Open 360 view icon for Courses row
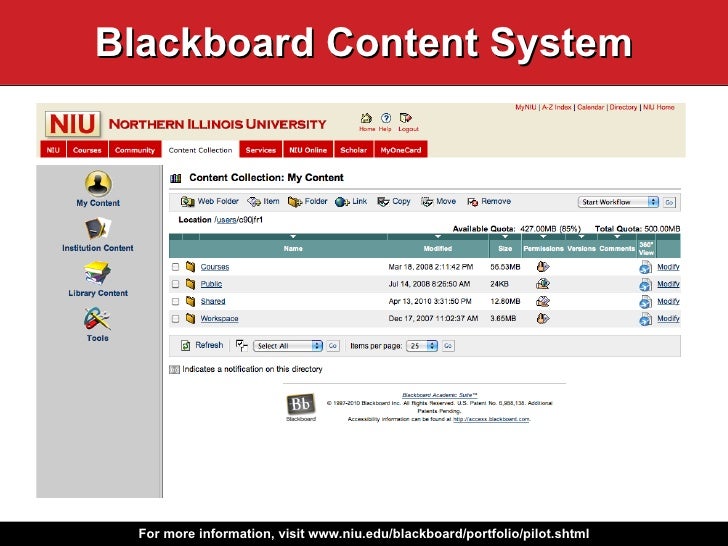 645,267
